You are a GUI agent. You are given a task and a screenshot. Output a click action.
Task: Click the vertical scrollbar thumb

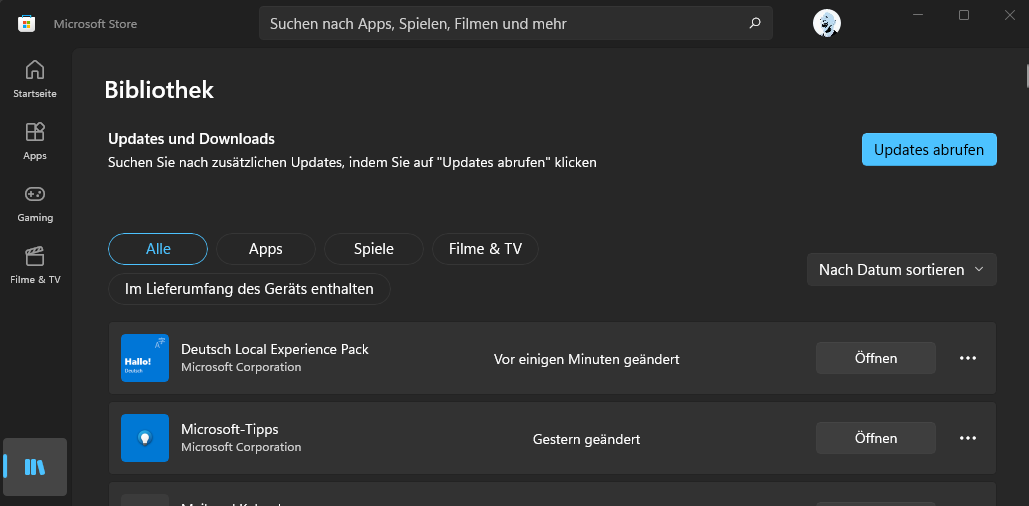[x=1026, y=75]
